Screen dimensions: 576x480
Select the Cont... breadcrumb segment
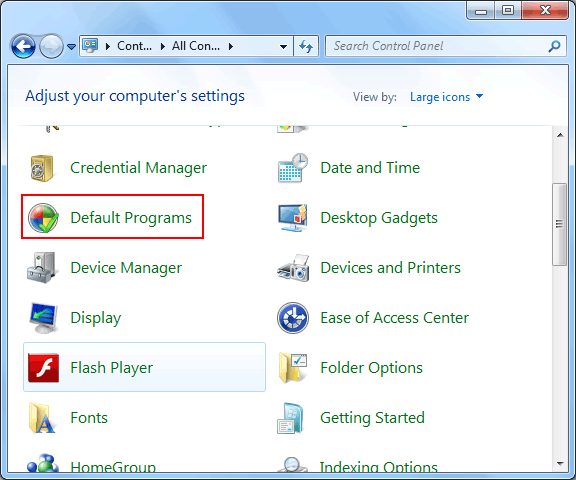(x=134, y=46)
